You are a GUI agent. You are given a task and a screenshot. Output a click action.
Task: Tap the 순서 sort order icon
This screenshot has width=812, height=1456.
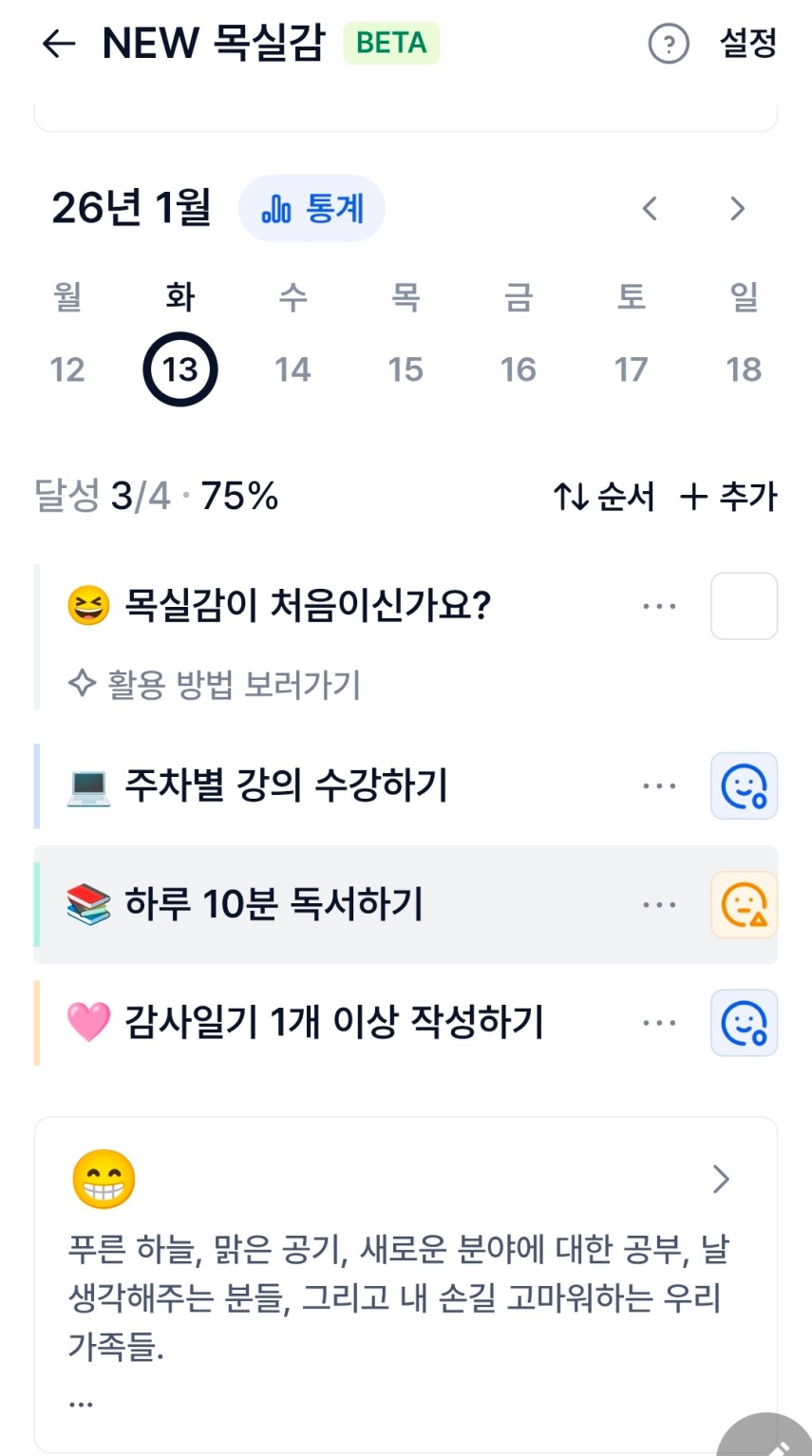point(572,496)
